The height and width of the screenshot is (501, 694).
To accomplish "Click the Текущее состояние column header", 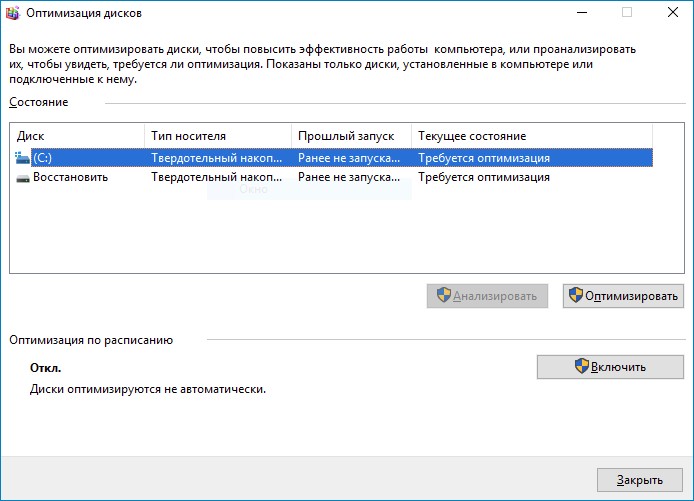I will click(x=530, y=135).
